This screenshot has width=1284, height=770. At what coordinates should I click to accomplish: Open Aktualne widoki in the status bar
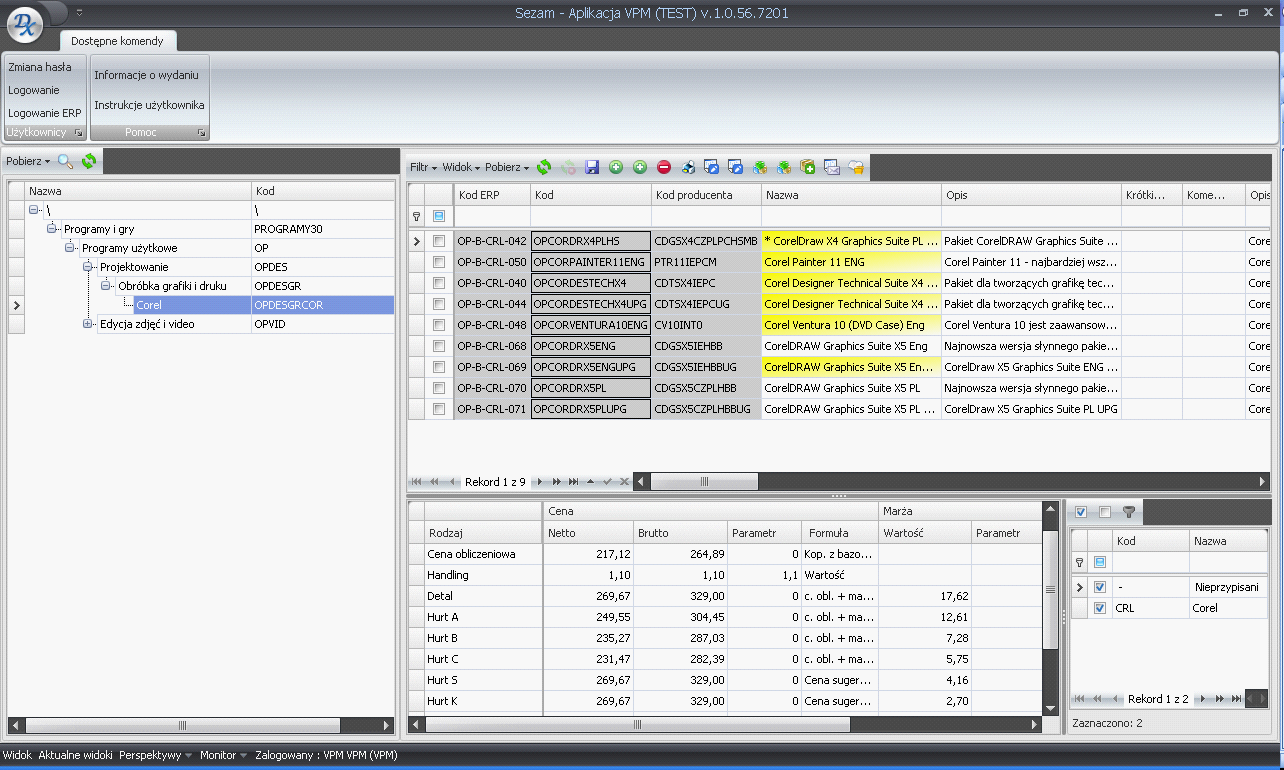coord(75,756)
